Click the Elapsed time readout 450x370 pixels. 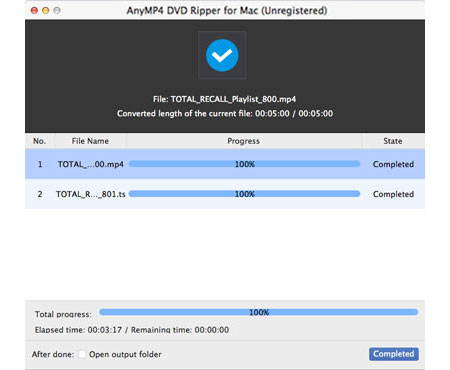click(x=78, y=330)
